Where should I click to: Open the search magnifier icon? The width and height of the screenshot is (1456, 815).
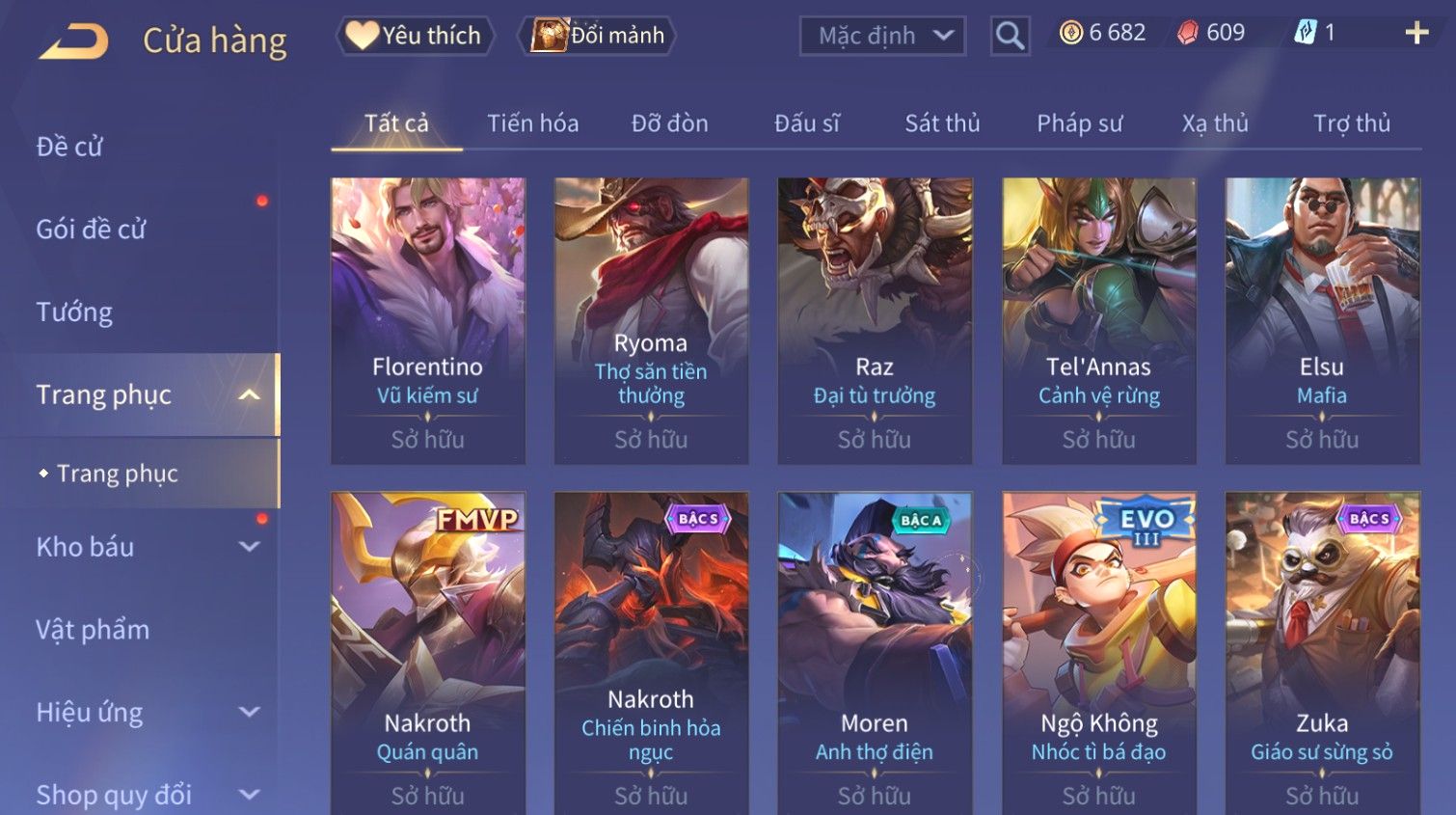click(x=1010, y=36)
